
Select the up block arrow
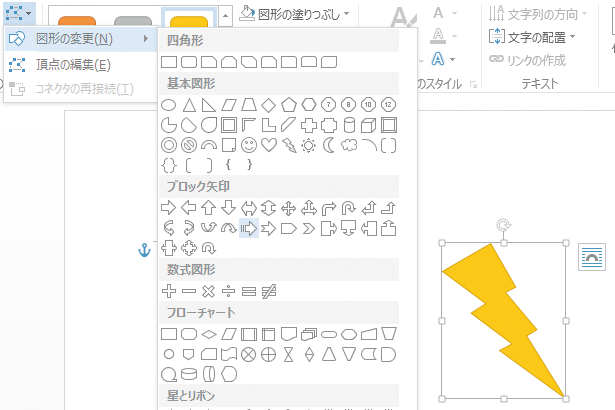[x=209, y=208]
